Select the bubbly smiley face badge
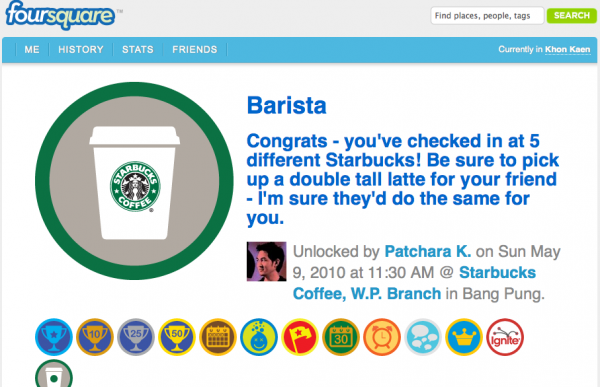Viewport: 600px width, 387px height. [259, 337]
